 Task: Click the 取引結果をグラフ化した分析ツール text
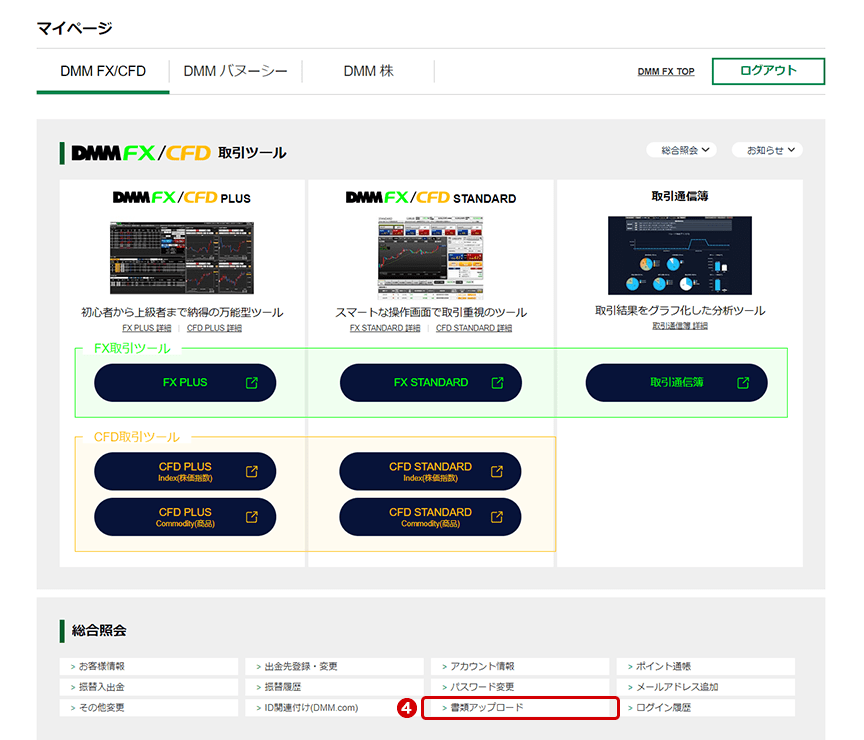coord(680,310)
